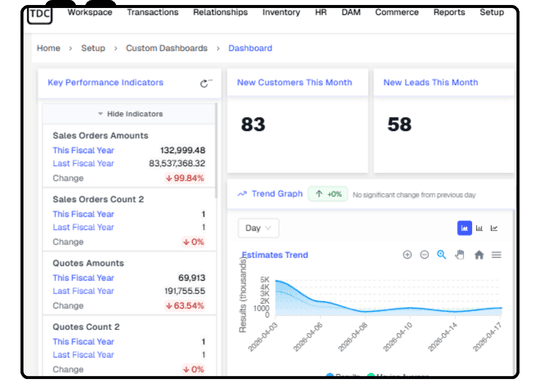Viewport: 540px width, 384px height.
Task: Click the 63.54% change value
Action: point(185,305)
